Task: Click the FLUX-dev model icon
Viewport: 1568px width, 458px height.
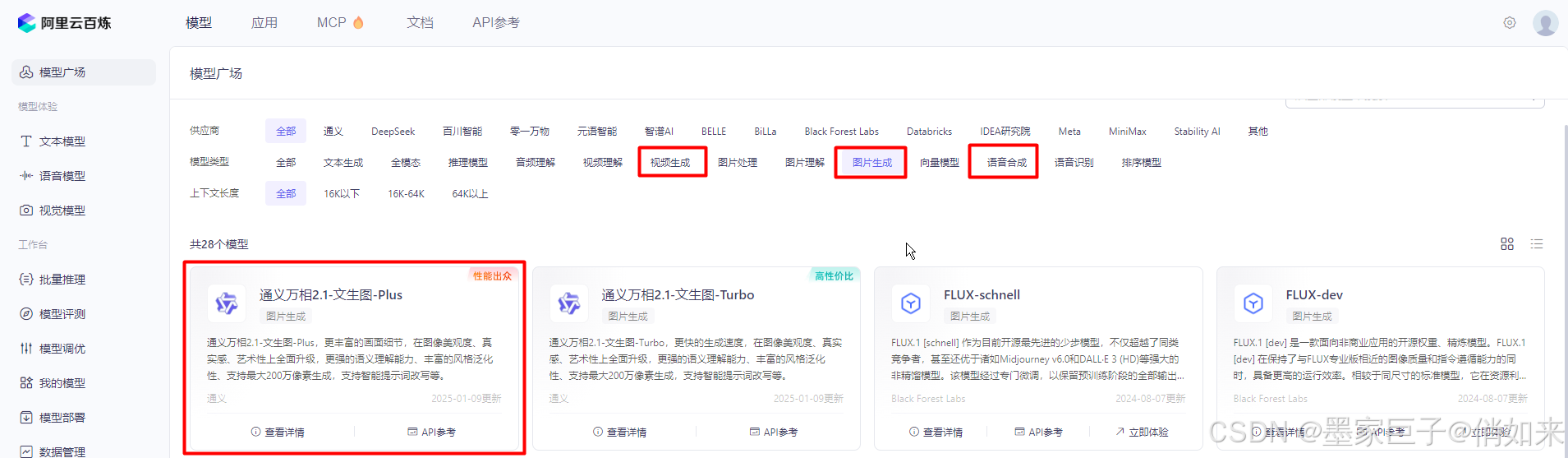Action: coord(1253,303)
